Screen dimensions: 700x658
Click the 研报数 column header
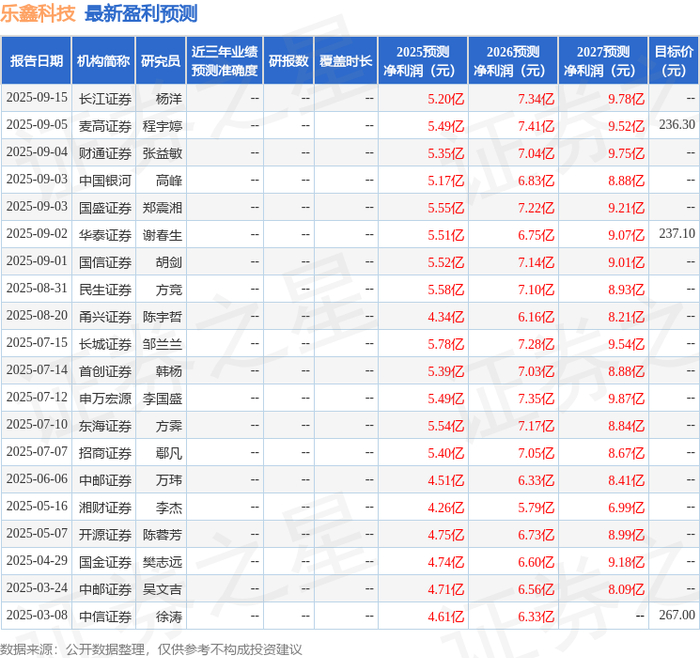[288, 61]
